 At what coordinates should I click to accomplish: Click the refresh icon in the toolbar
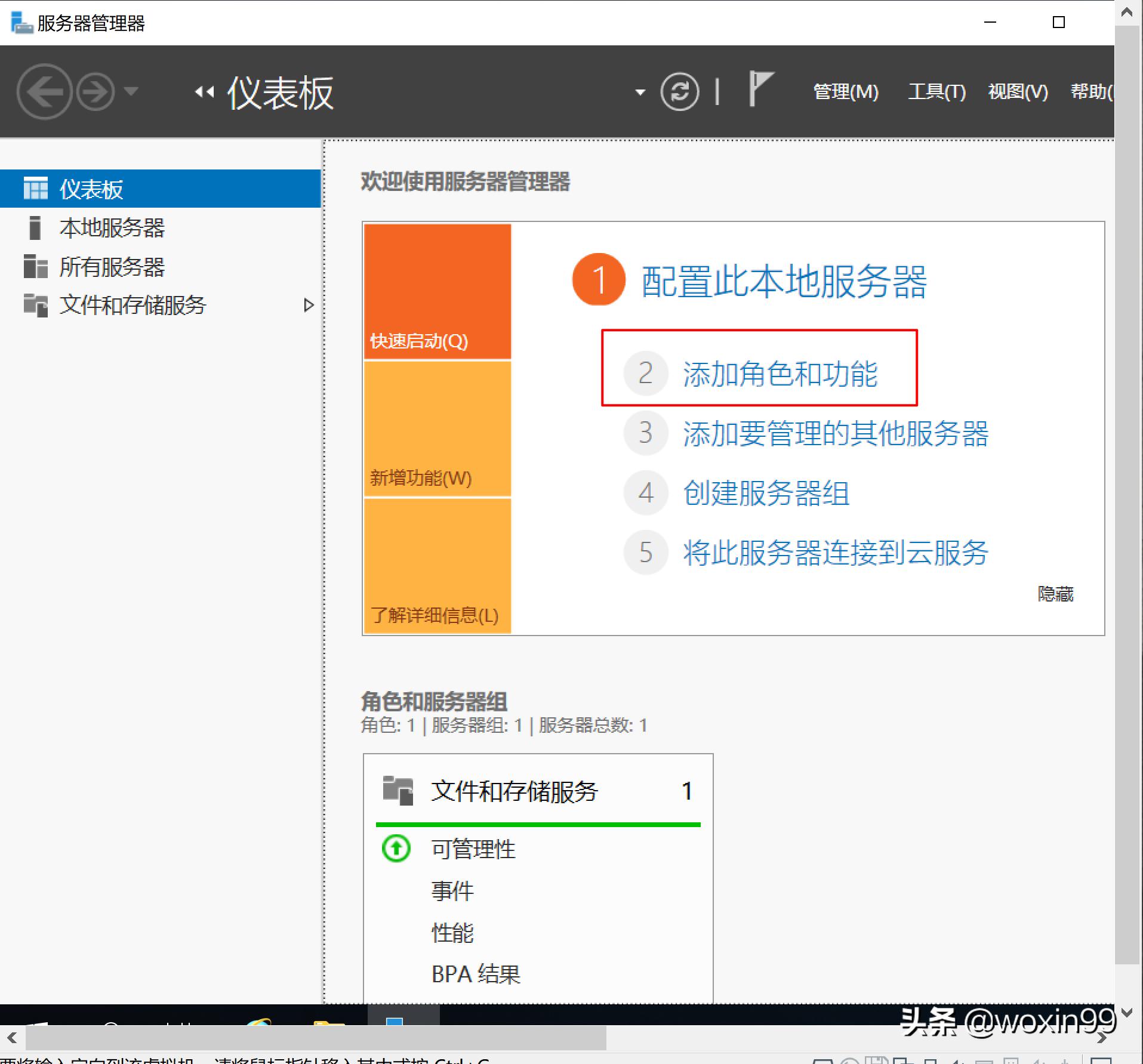coord(679,91)
